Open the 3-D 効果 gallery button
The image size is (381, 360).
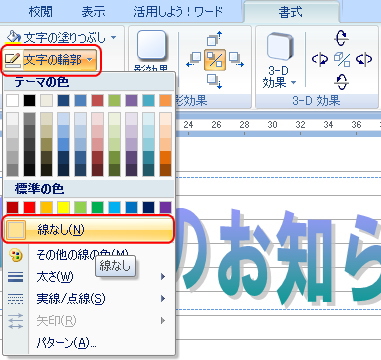[279, 60]
